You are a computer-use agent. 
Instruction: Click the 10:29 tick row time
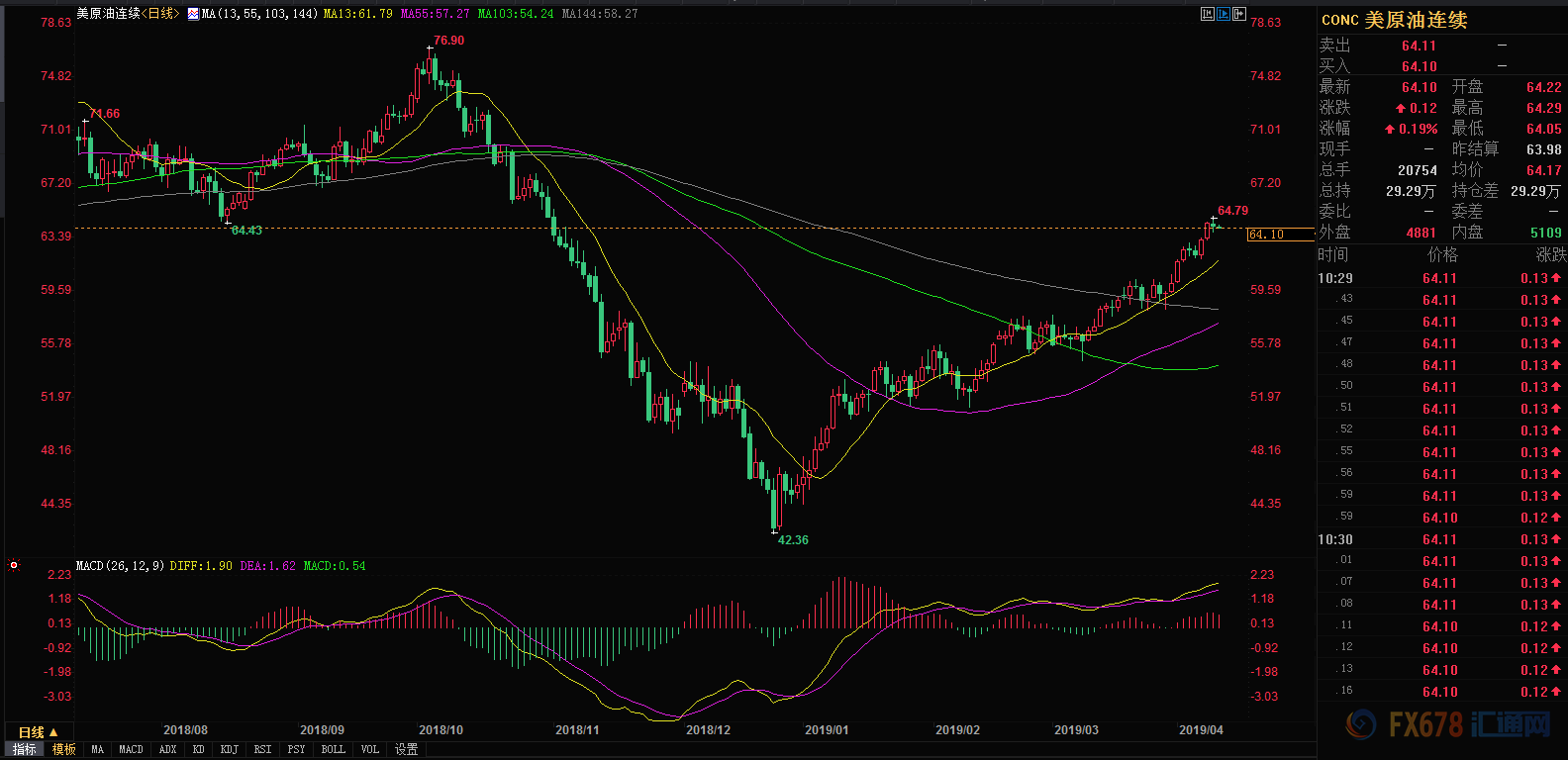(x=1335, y=278)
